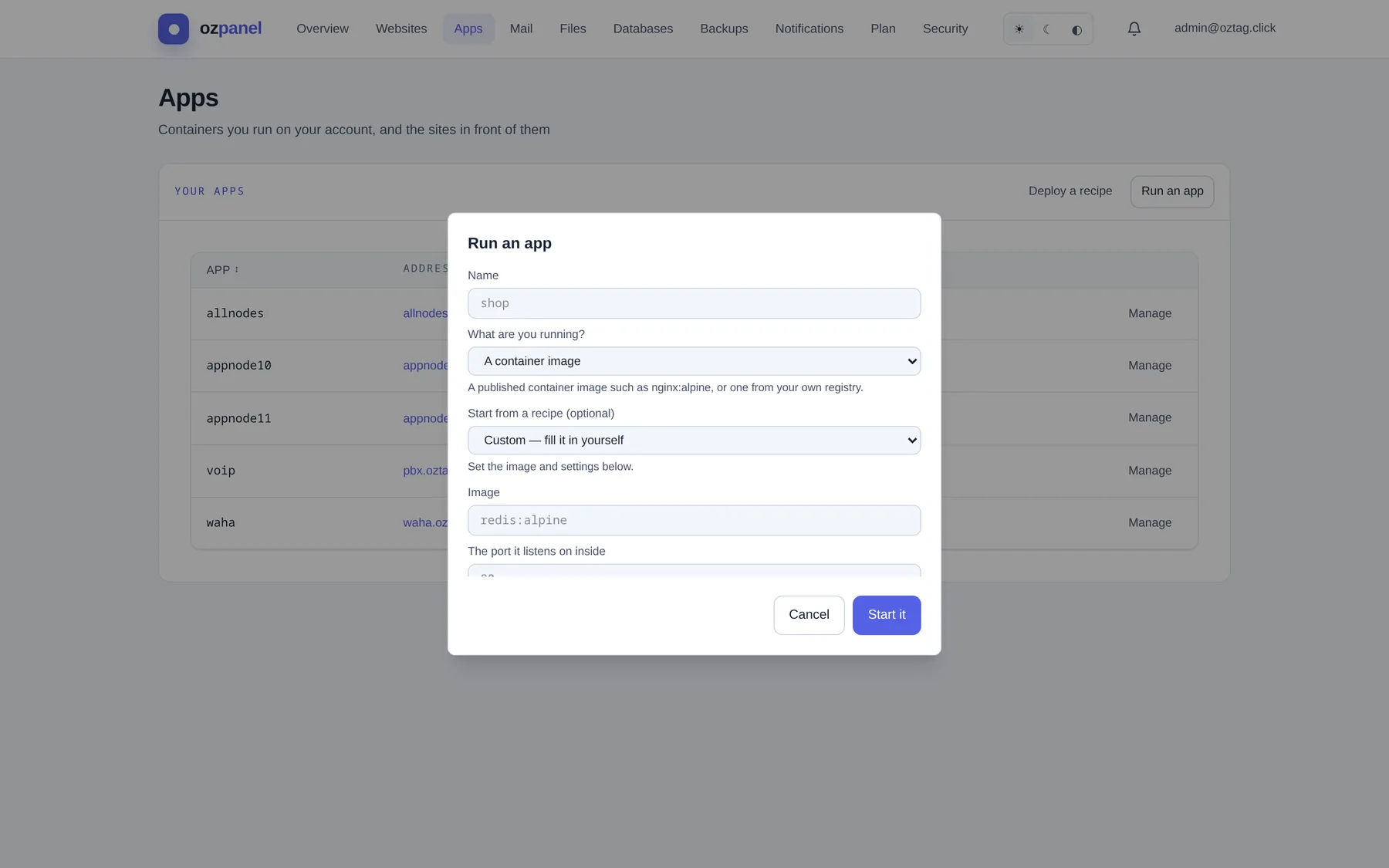This screenshot has height=868, width=1389.
Task: Click the ozpanel brand name
Action: 231,29
